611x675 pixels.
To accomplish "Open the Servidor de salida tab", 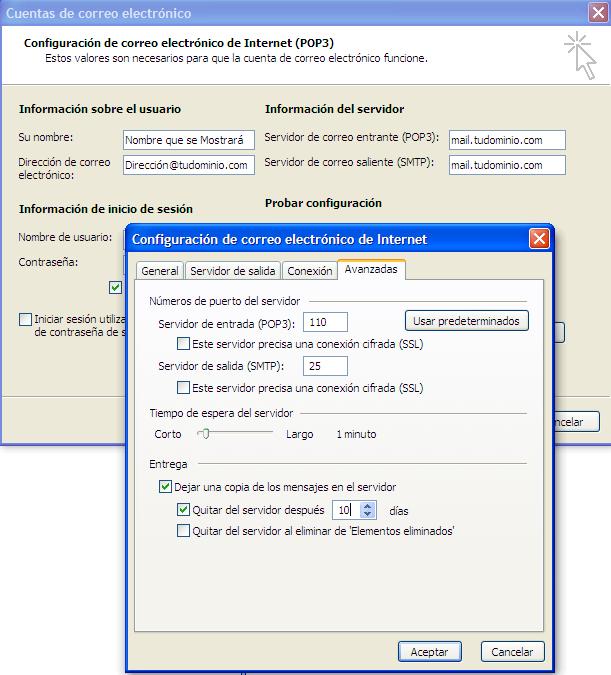I will [x=233, y=271].
